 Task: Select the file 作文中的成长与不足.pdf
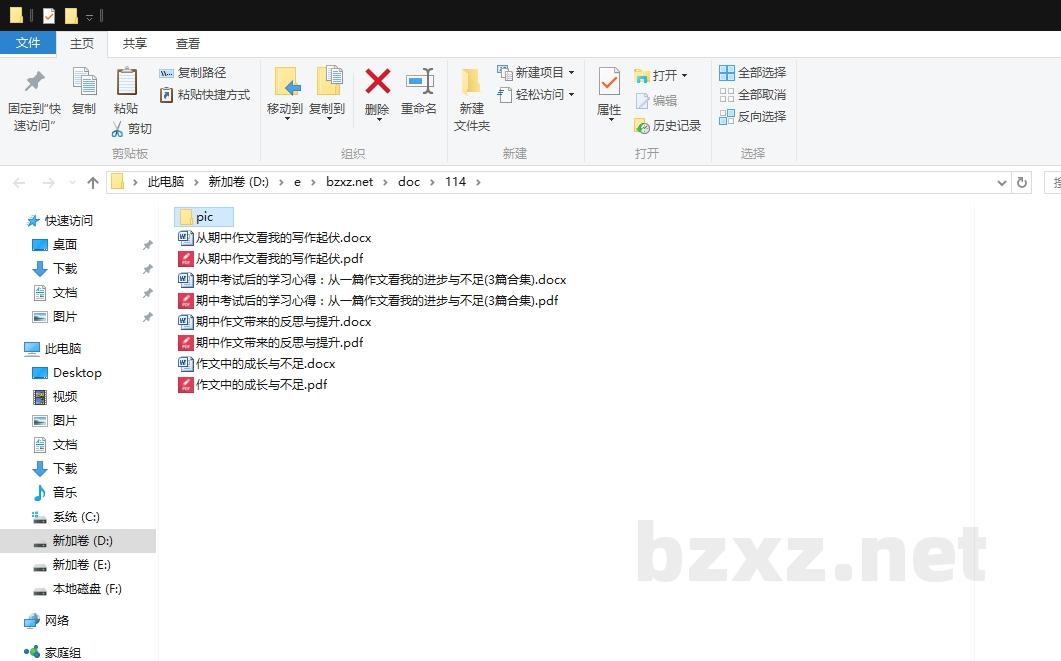[x=261, y=385]
